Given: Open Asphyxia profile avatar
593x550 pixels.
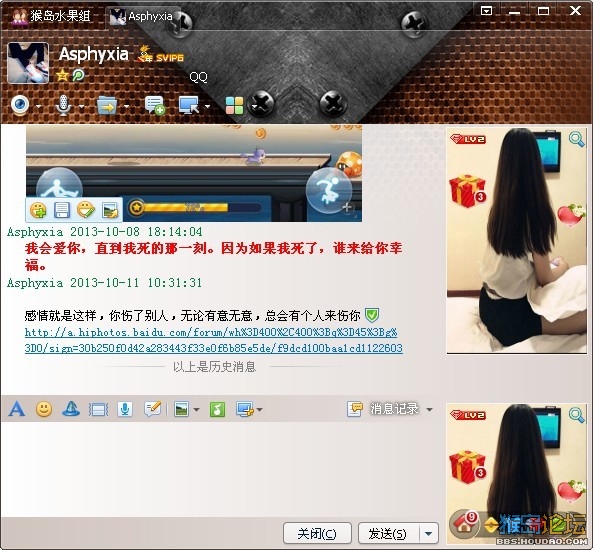Looking at the screenshot, I should point(28,62).
